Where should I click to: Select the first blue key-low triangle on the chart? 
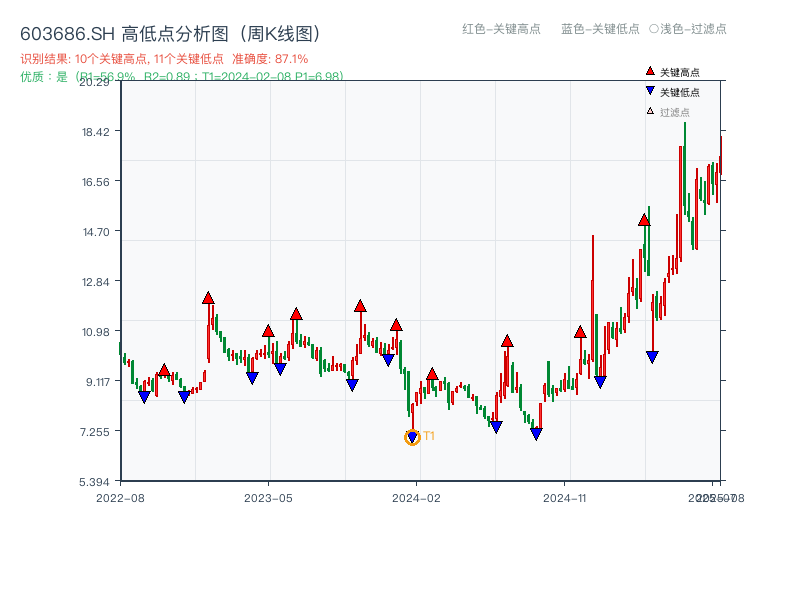(144, 397)
